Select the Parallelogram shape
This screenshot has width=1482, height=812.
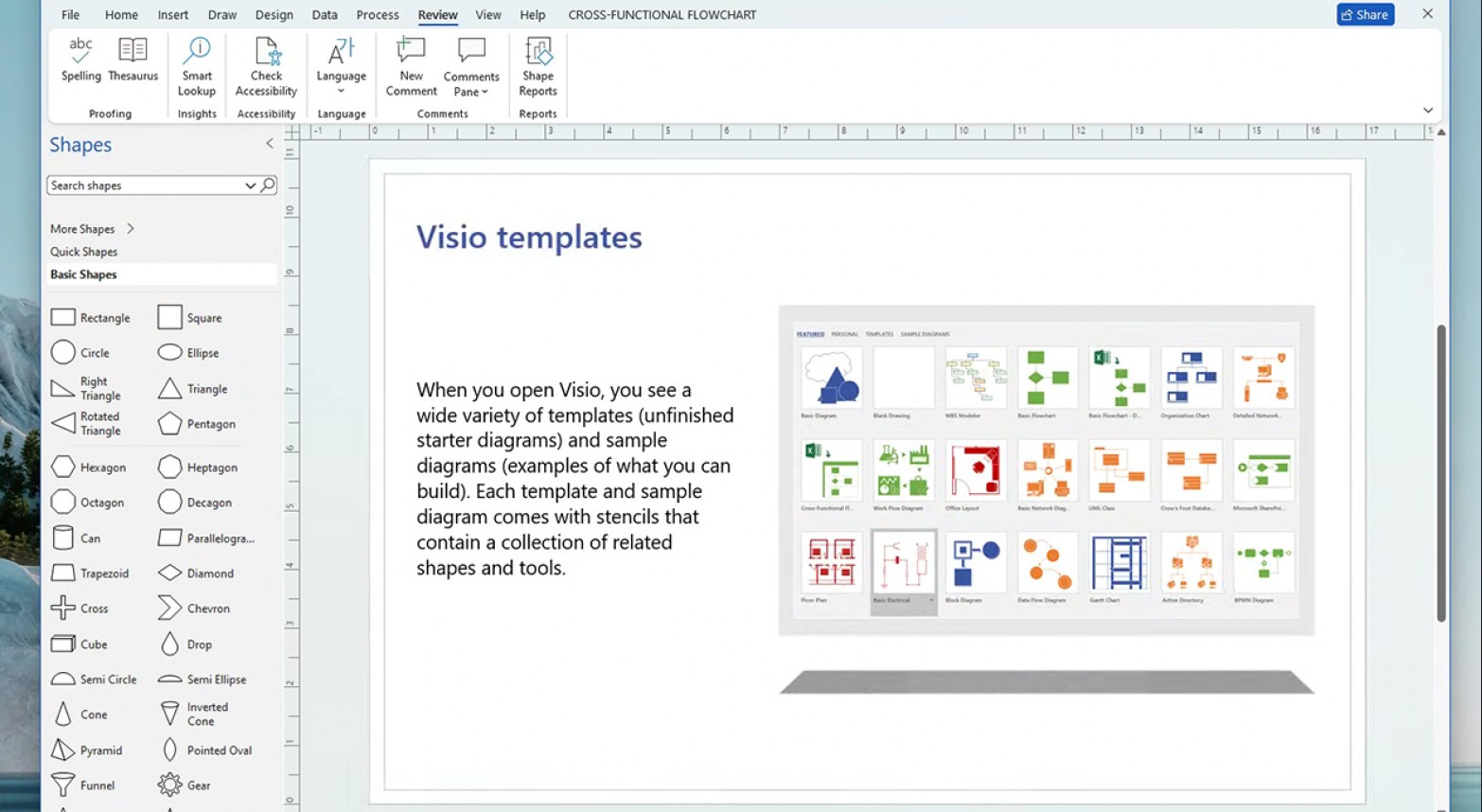[x=206, y=538]
